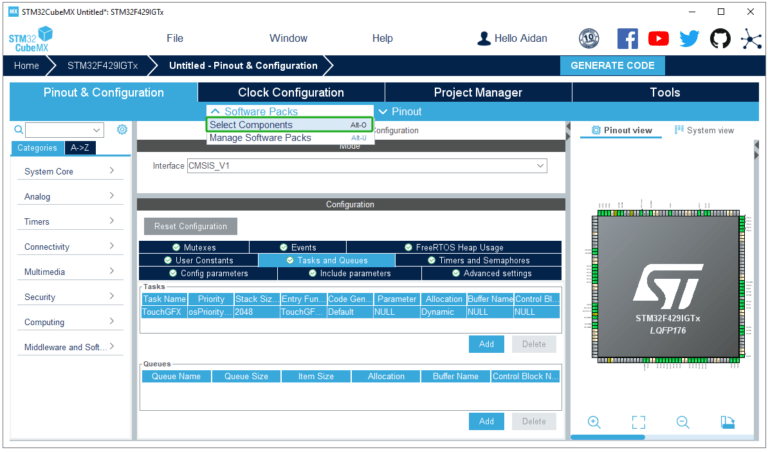Open the GitHub icon link
768x452 pixels.
point(720,38)
